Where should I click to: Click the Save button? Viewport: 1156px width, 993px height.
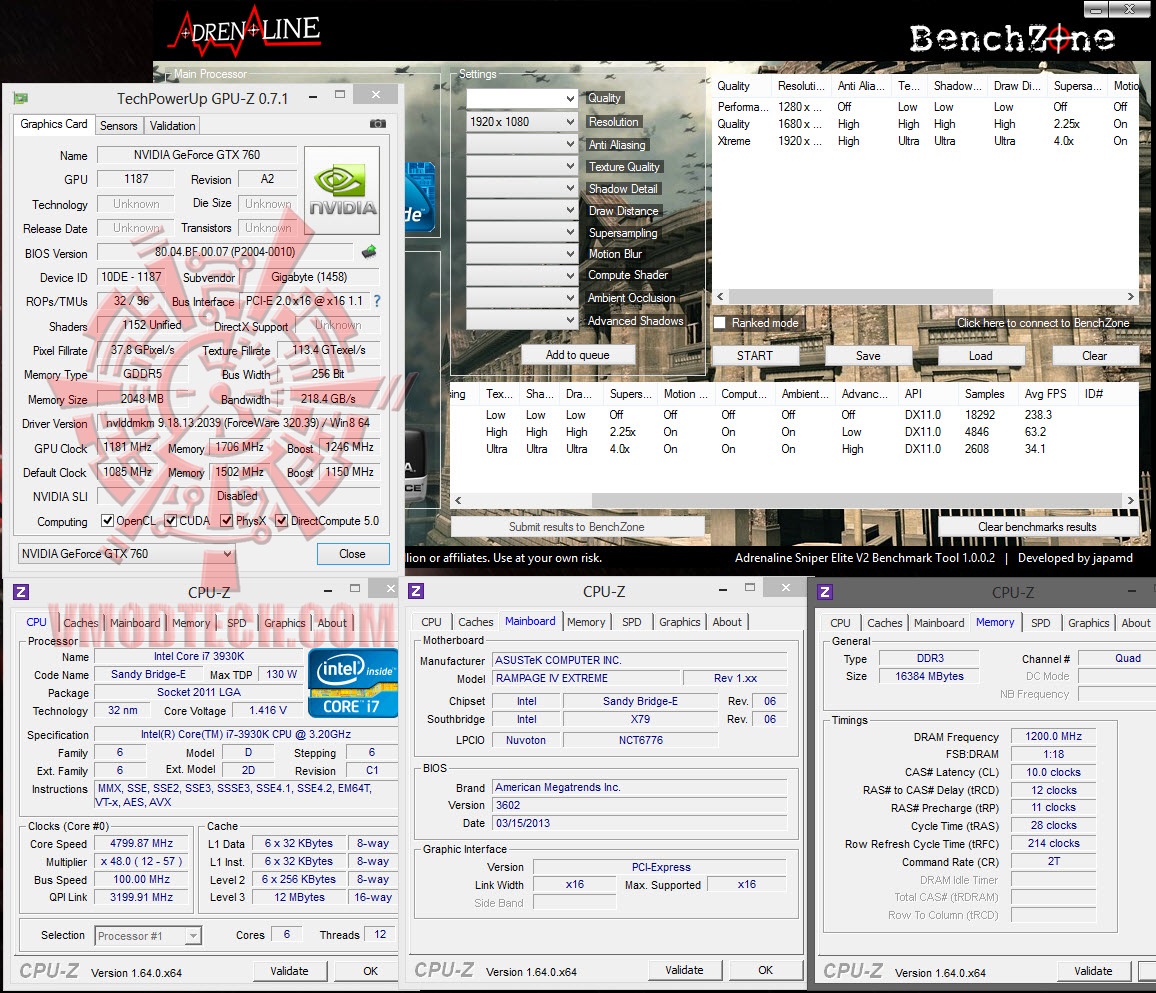point(868,356)
